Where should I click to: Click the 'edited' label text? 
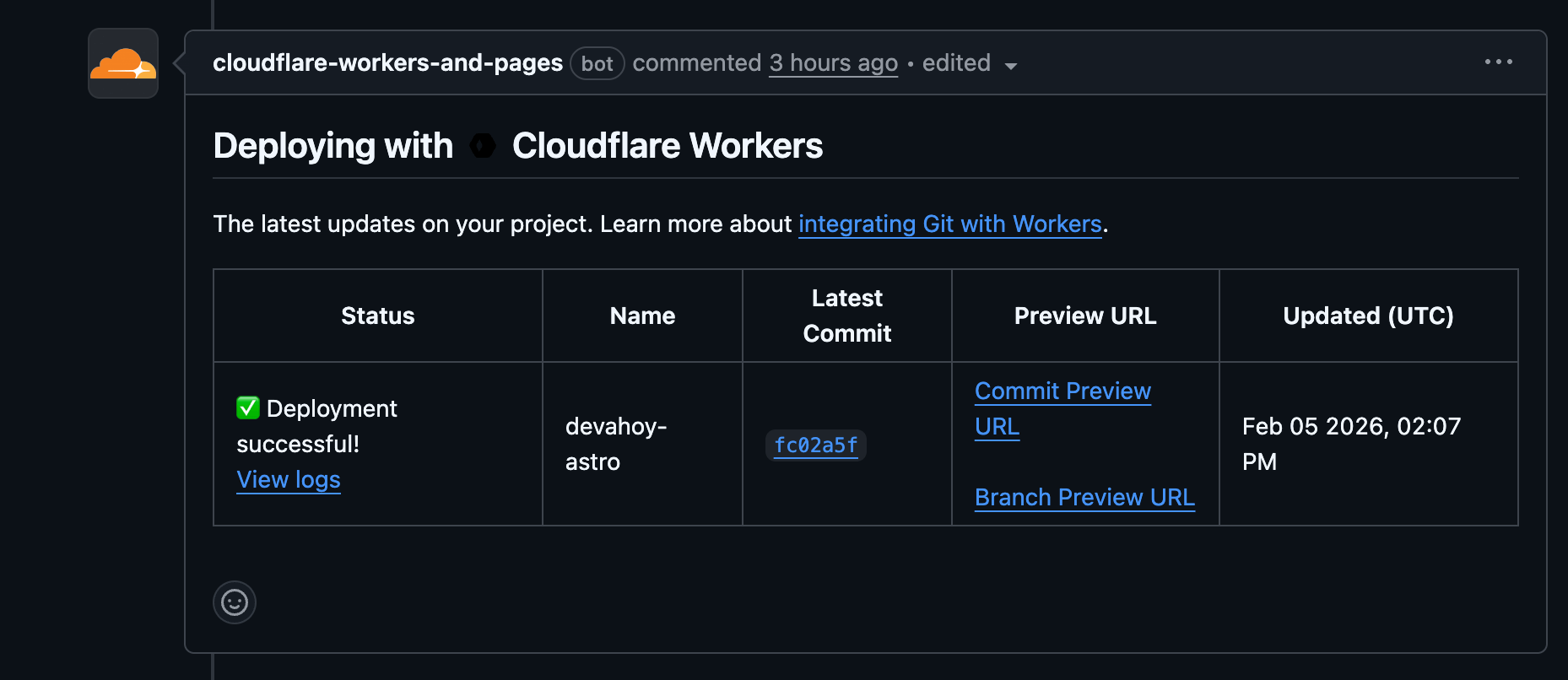(956, 63)
